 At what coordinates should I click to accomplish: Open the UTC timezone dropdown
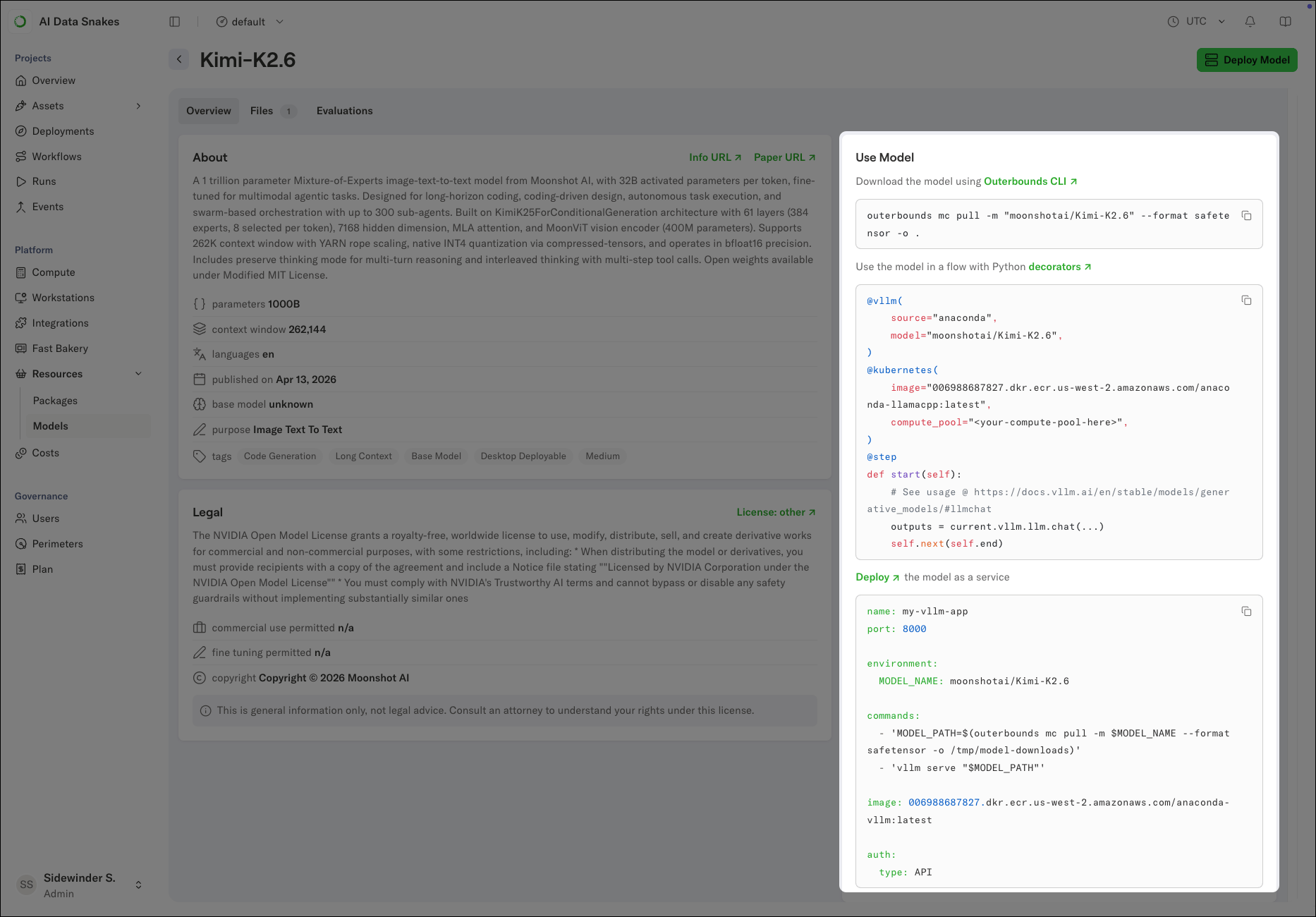[1197, 22]
